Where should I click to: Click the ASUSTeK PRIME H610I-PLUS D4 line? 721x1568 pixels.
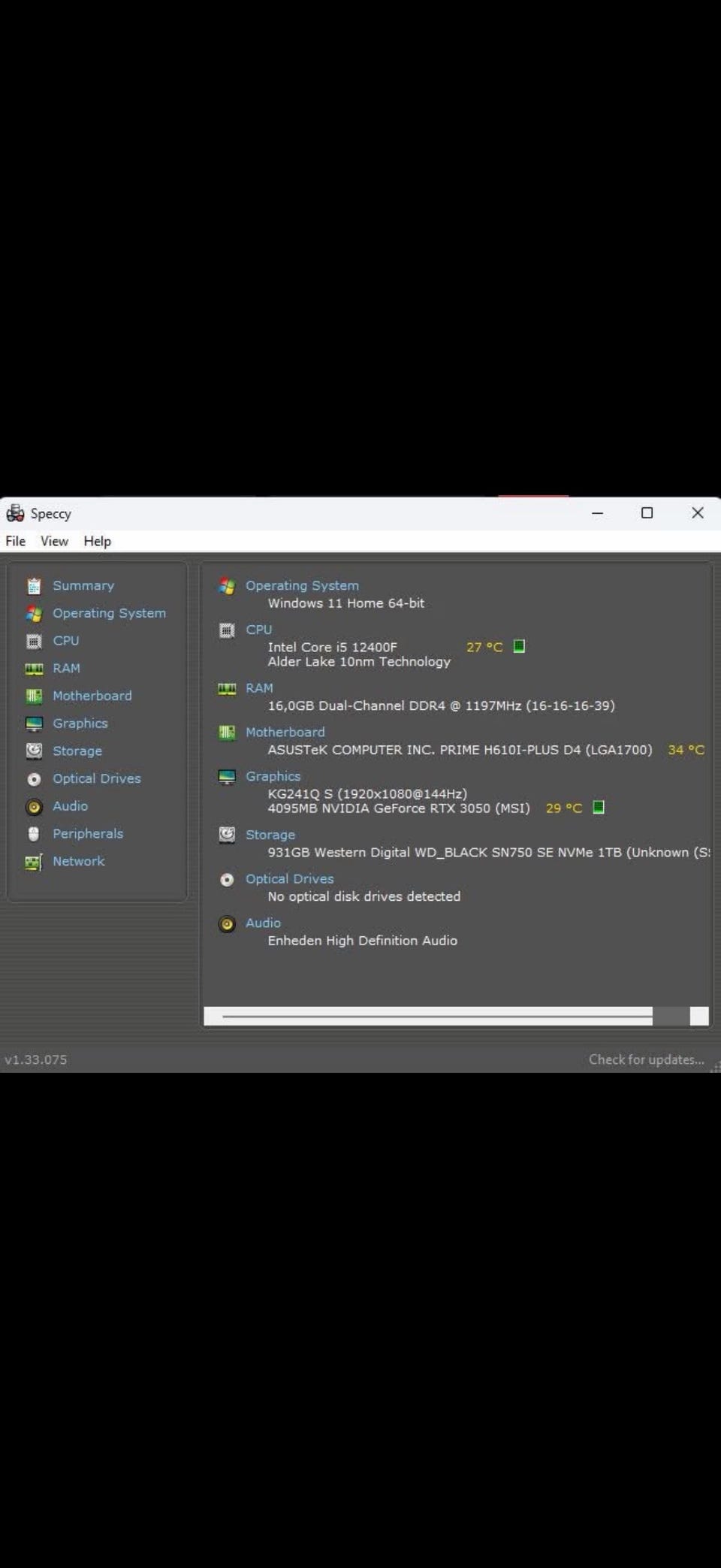click(x=460, y=750)
